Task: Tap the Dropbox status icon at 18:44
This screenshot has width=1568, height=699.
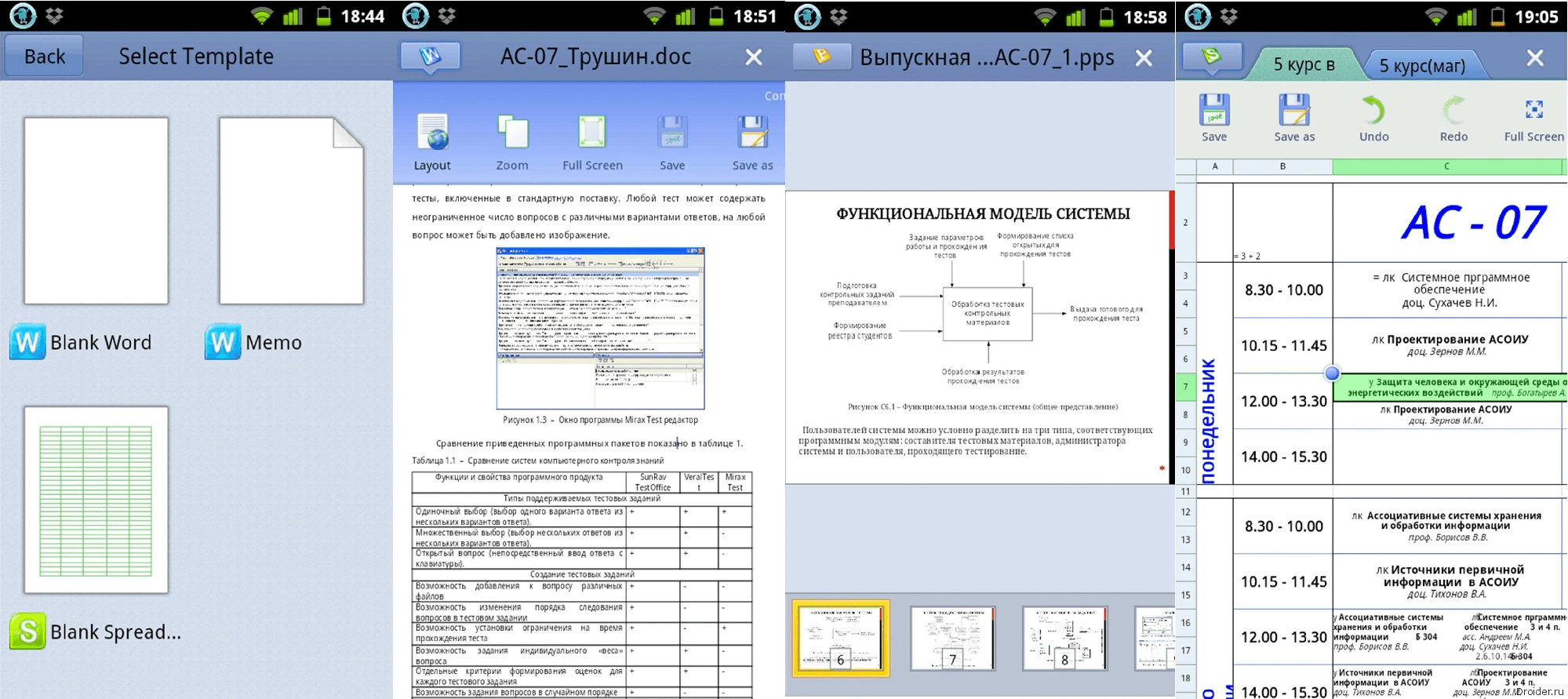Action: [54, 16]
